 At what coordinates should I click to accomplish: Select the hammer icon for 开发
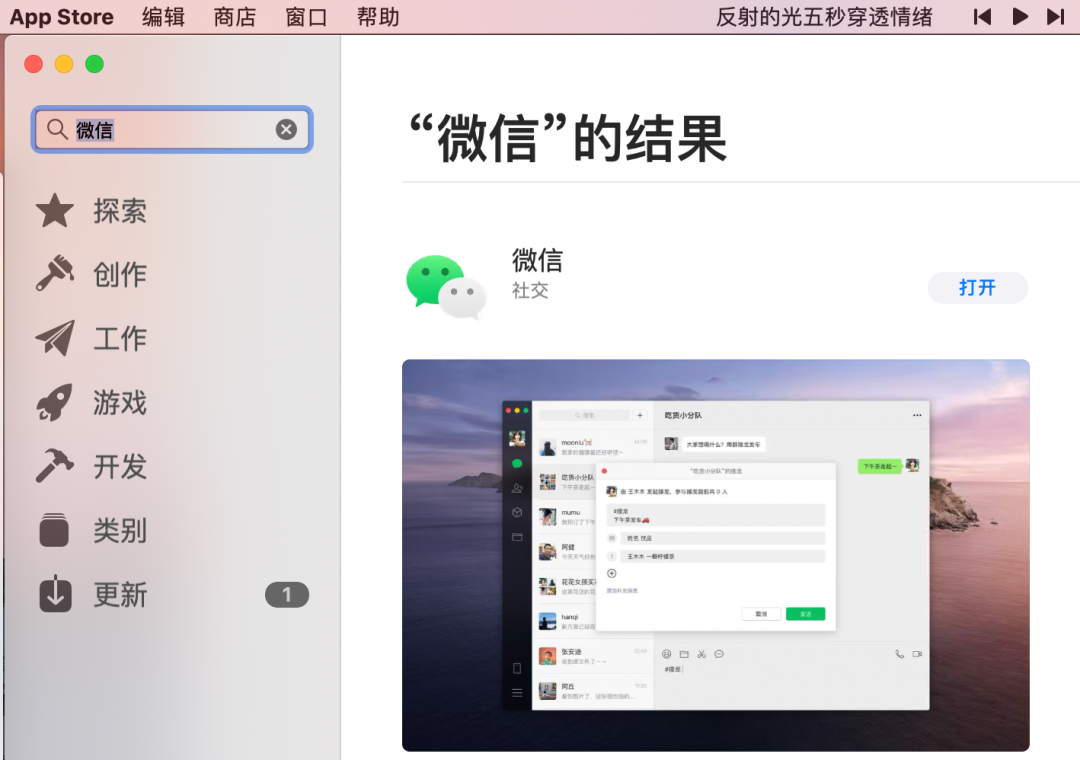click(55, 466)
